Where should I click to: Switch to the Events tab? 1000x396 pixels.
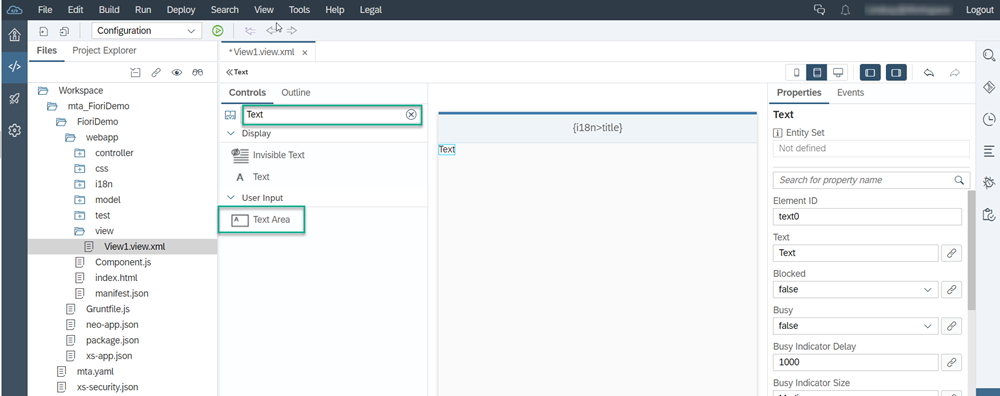click(850, 92)
